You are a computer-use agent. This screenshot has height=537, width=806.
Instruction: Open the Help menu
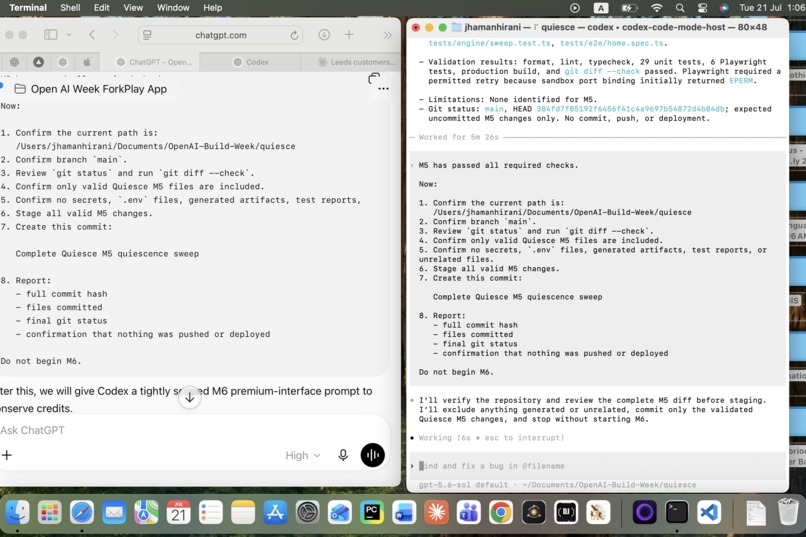[212, 8]
